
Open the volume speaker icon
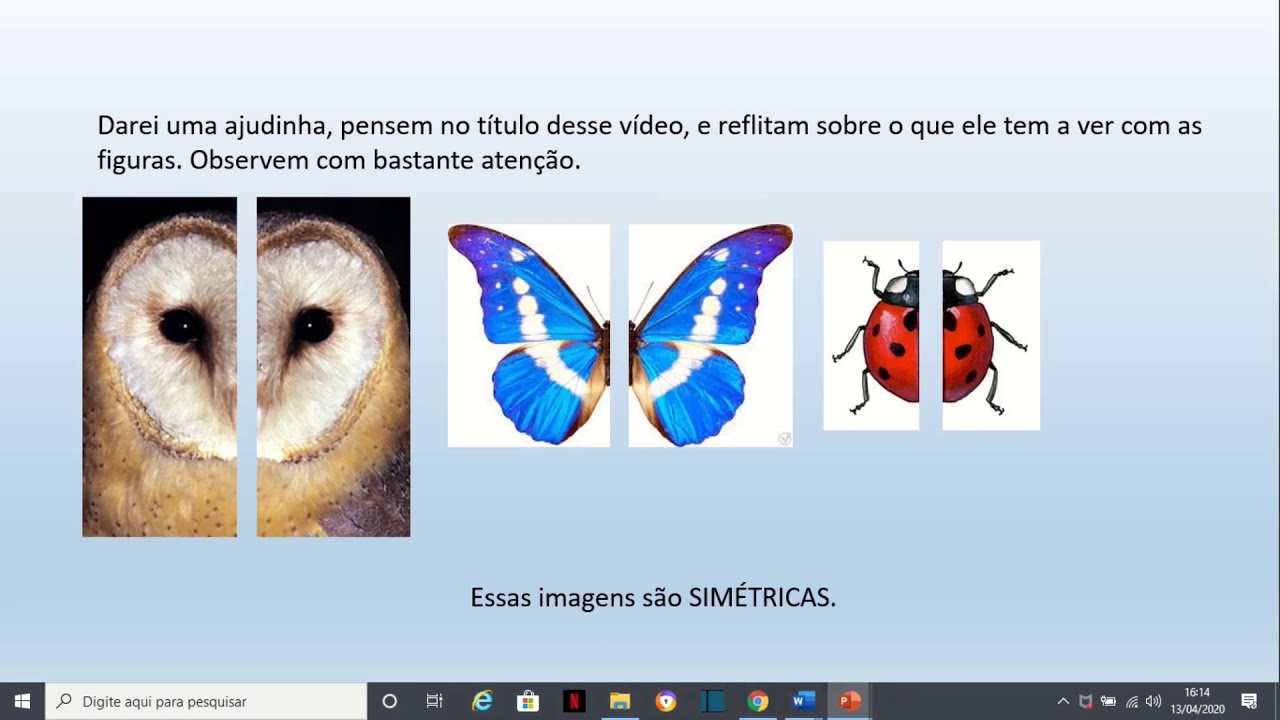(x=1153, y=701)
